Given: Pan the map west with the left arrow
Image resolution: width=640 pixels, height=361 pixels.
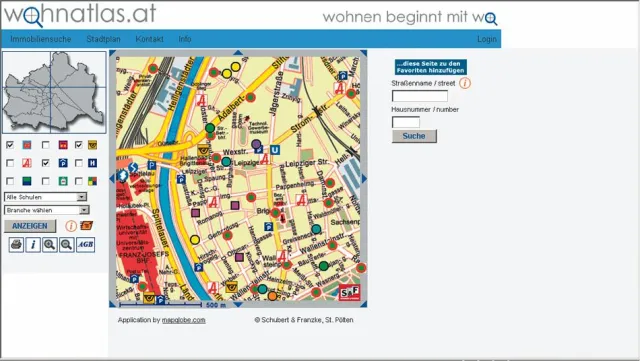Looking at the screenshot, I should (x=112, y=178).
